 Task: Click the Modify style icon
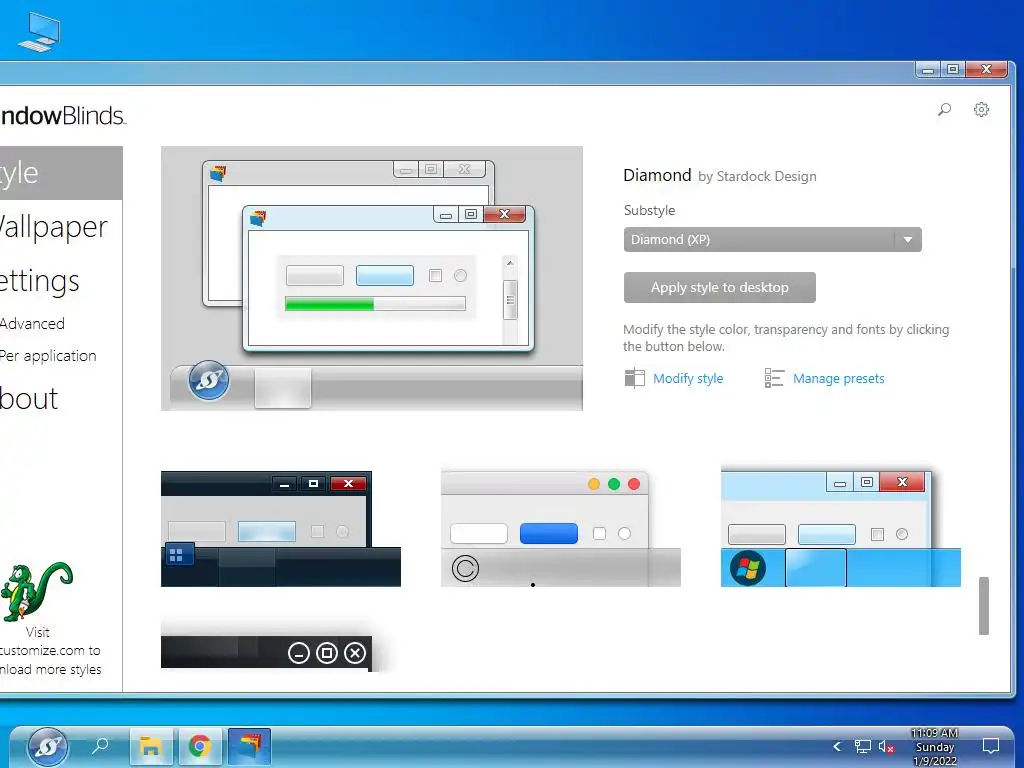click(x=634, y=378)
